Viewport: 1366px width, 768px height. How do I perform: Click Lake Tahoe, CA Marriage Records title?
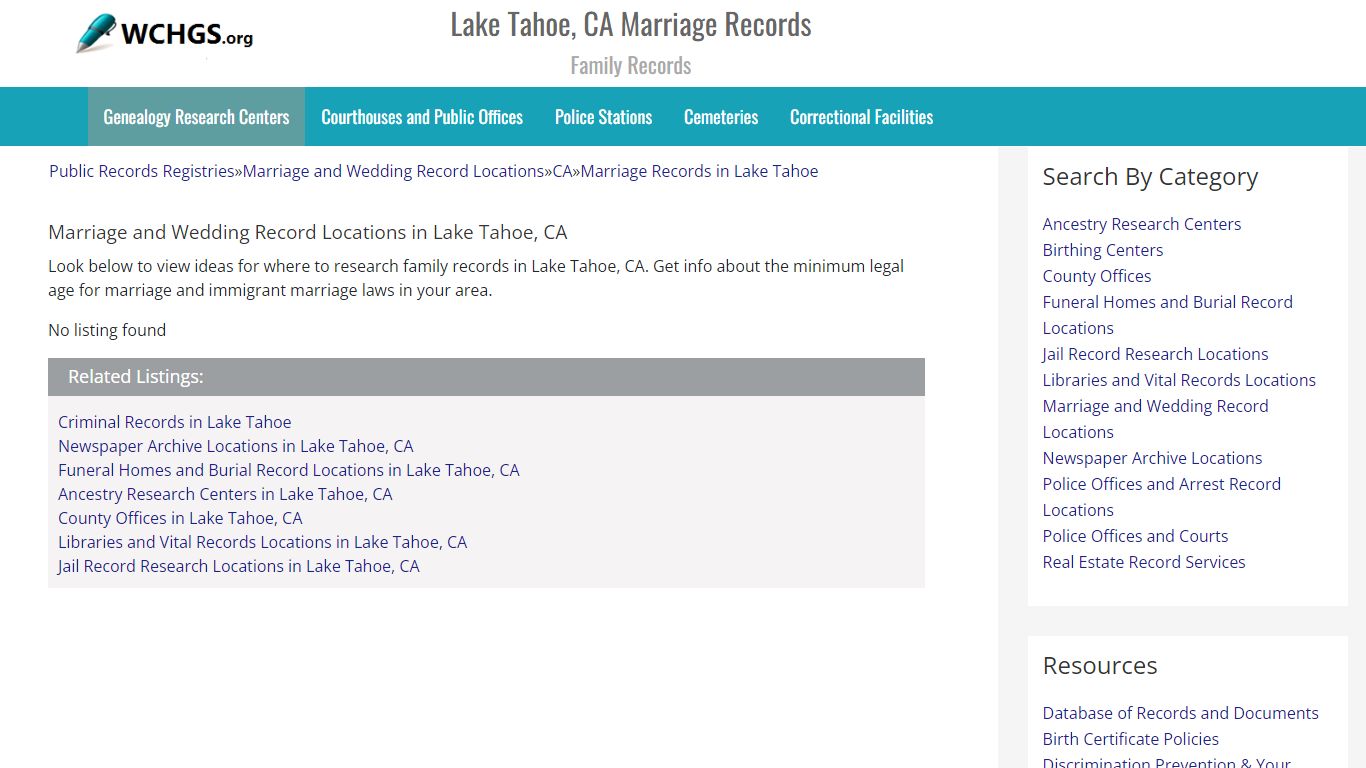click(631, 25)
